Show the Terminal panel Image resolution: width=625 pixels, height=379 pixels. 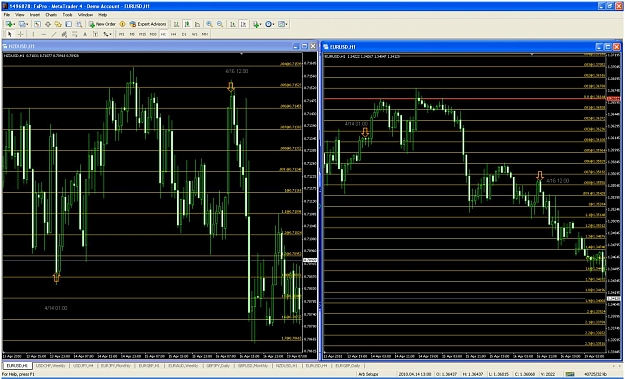(69, 24)
